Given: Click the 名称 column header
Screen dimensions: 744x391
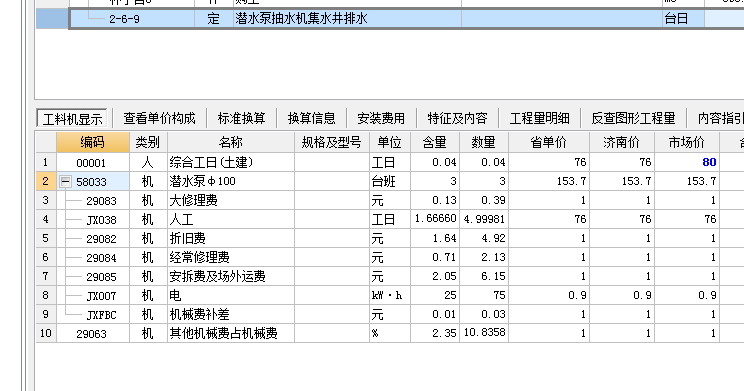Looking at the screenshot, I should pos(231,142).
